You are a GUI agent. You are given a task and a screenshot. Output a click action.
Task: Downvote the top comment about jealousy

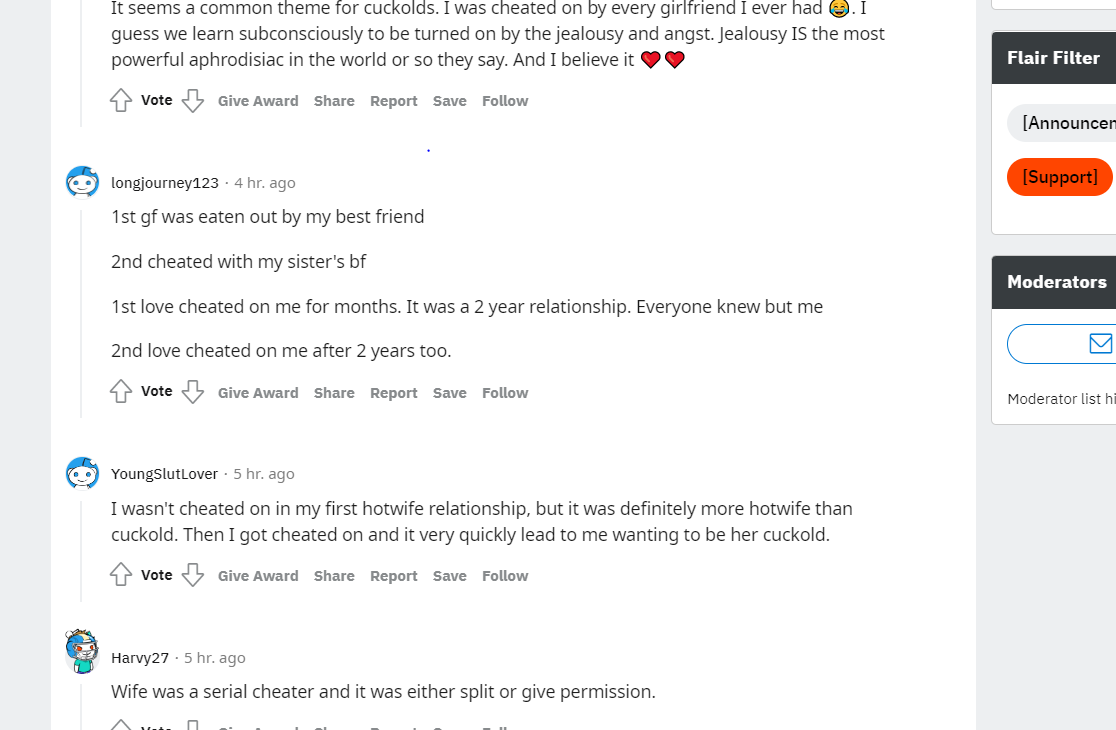(193, 100)
